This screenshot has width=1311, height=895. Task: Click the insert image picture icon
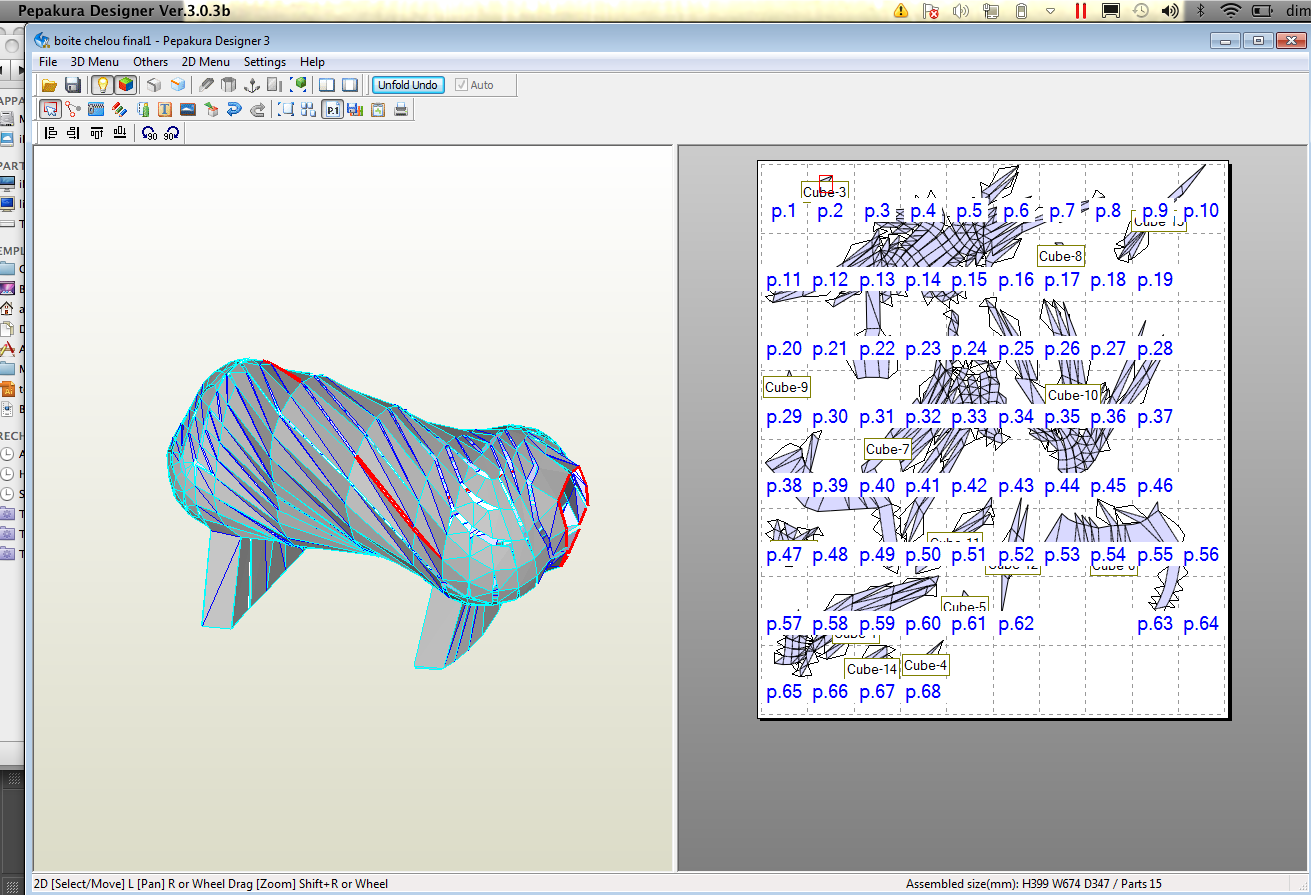(x=187, y=109)
